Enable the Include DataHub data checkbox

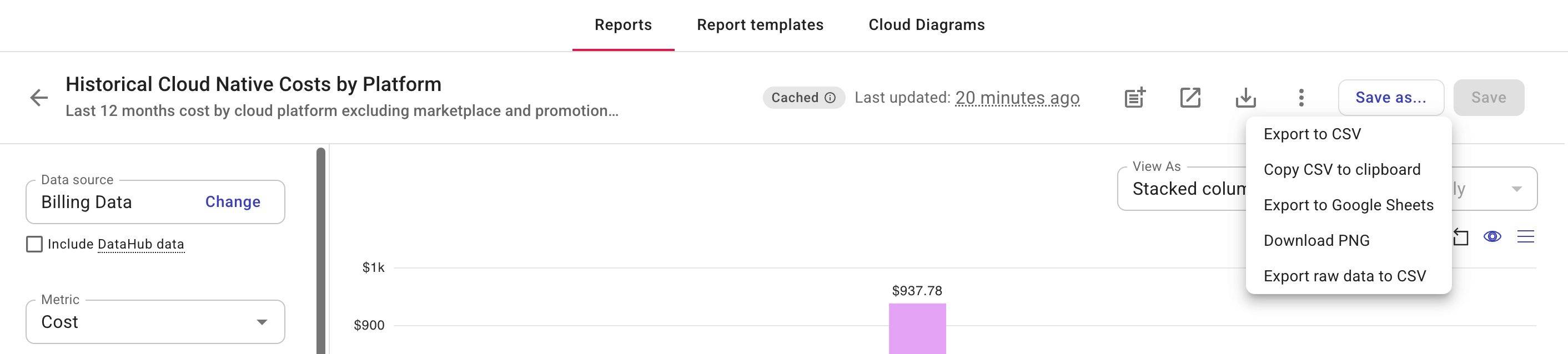point(33,244)
